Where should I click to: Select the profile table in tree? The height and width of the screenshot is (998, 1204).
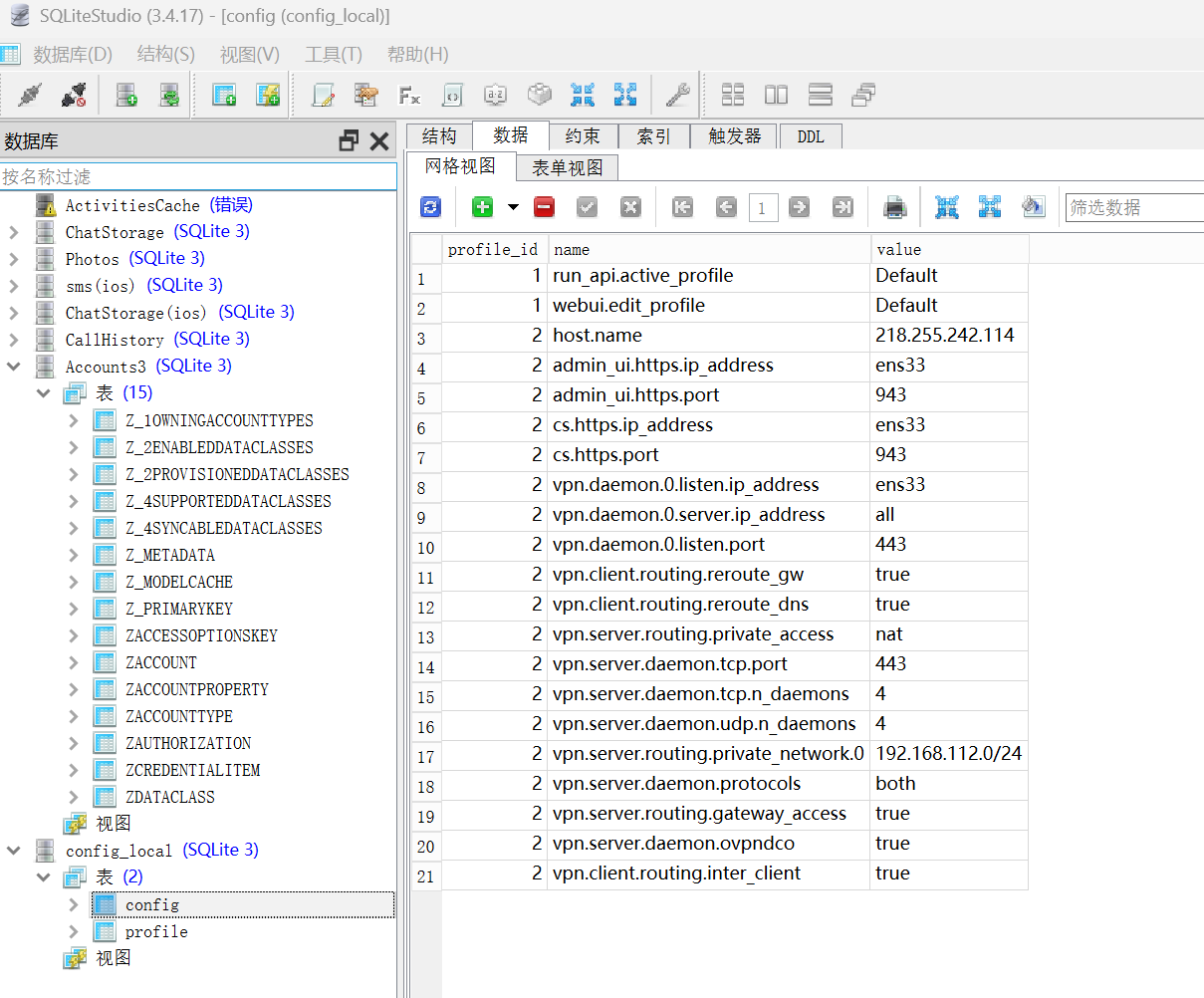pos(156,931)
